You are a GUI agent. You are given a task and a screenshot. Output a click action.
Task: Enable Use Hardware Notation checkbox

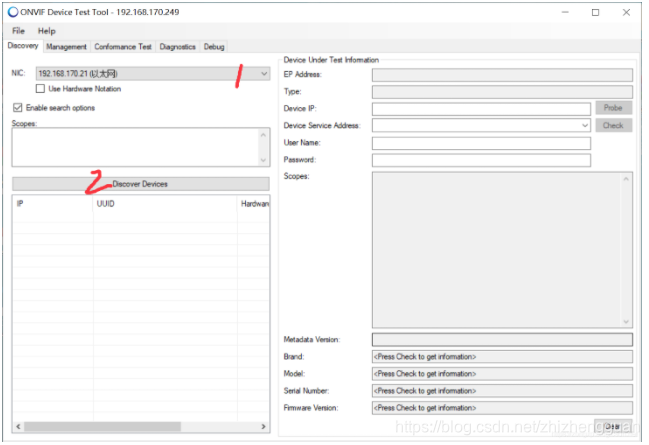pyautogui.click(x=40, y=89)
